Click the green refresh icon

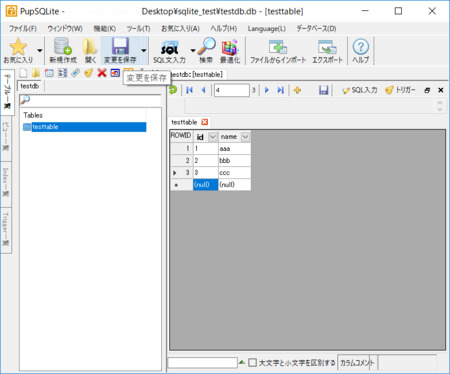(173, 90)
